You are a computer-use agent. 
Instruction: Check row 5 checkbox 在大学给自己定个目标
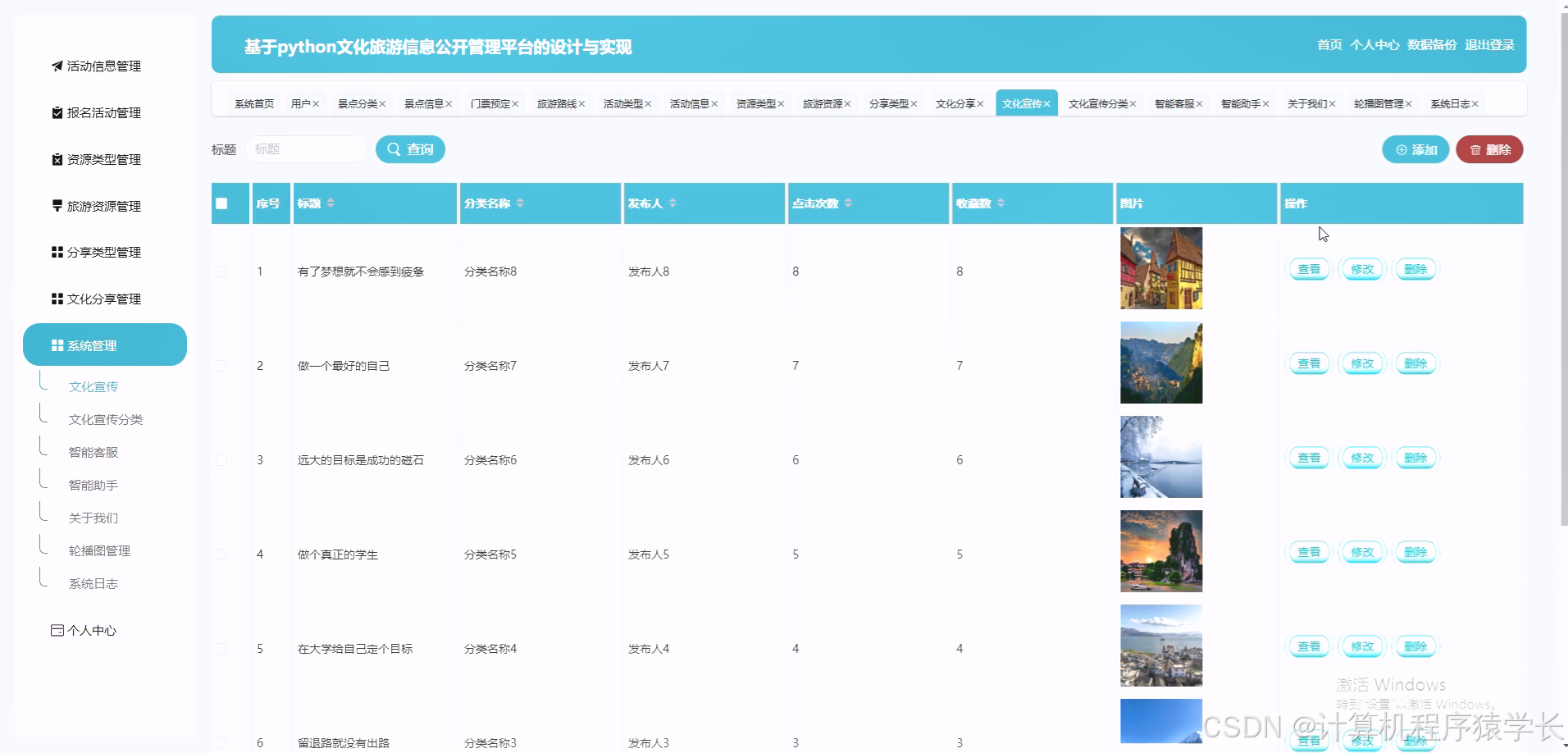(x=221, y=649)
